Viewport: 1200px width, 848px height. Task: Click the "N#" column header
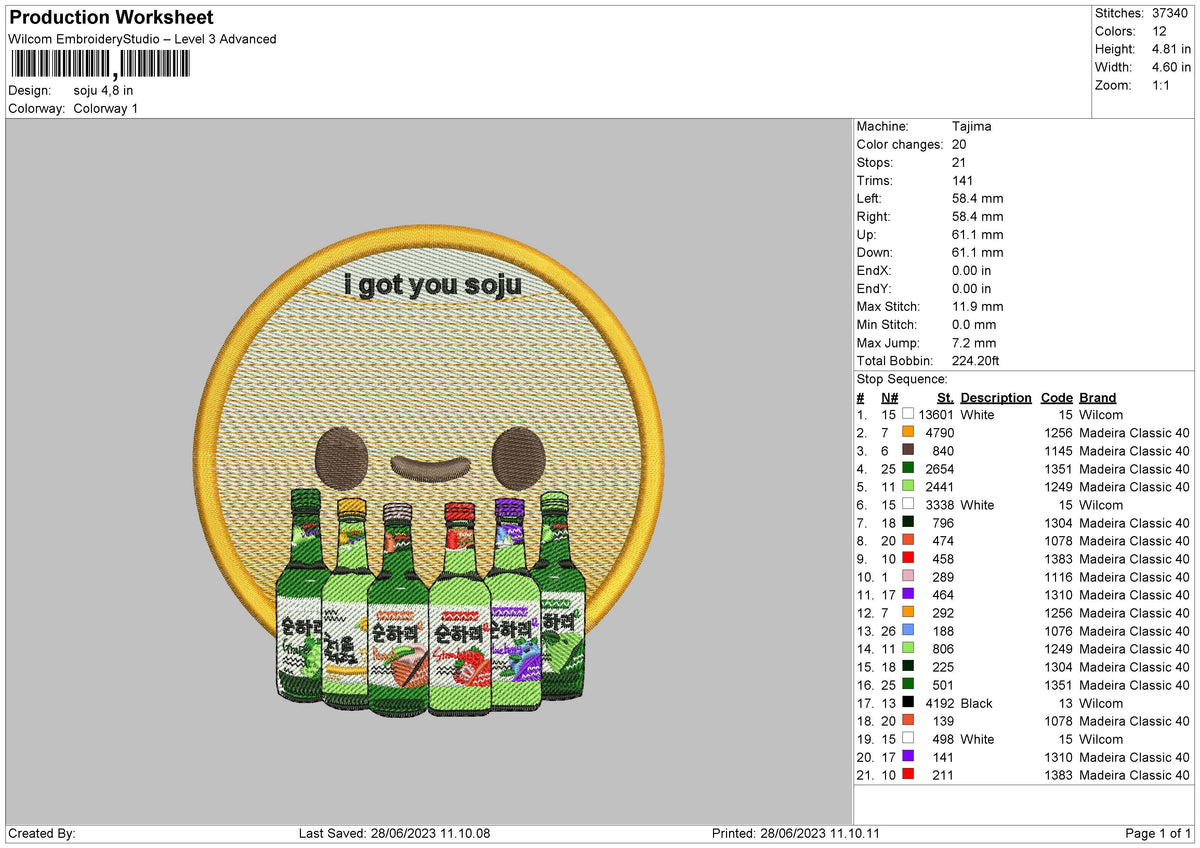[889, 397]
